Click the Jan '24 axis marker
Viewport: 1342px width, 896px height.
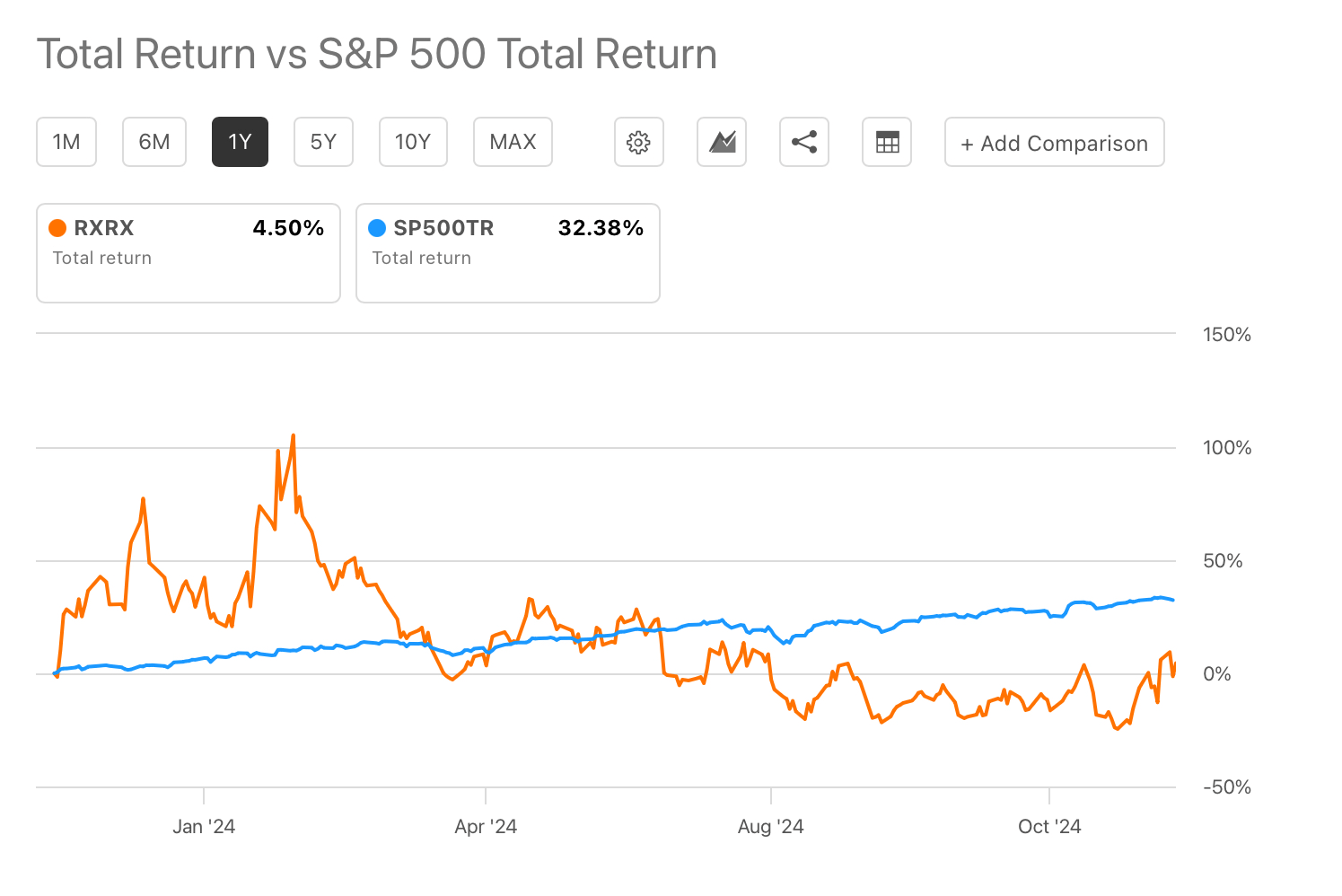204,826
